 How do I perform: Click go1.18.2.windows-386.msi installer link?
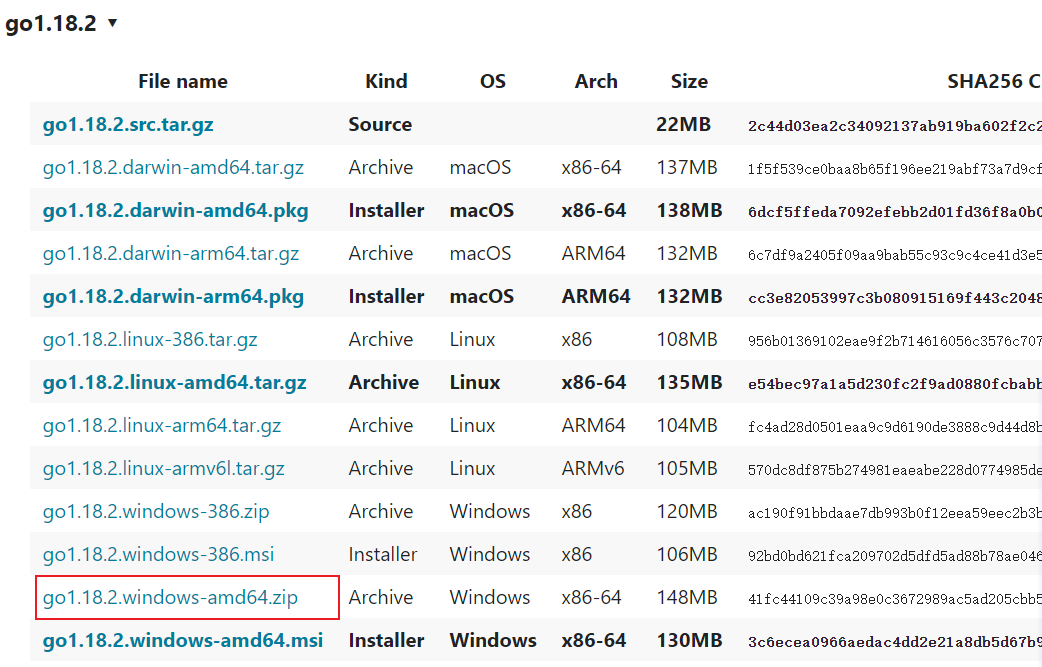pos(158,554)
